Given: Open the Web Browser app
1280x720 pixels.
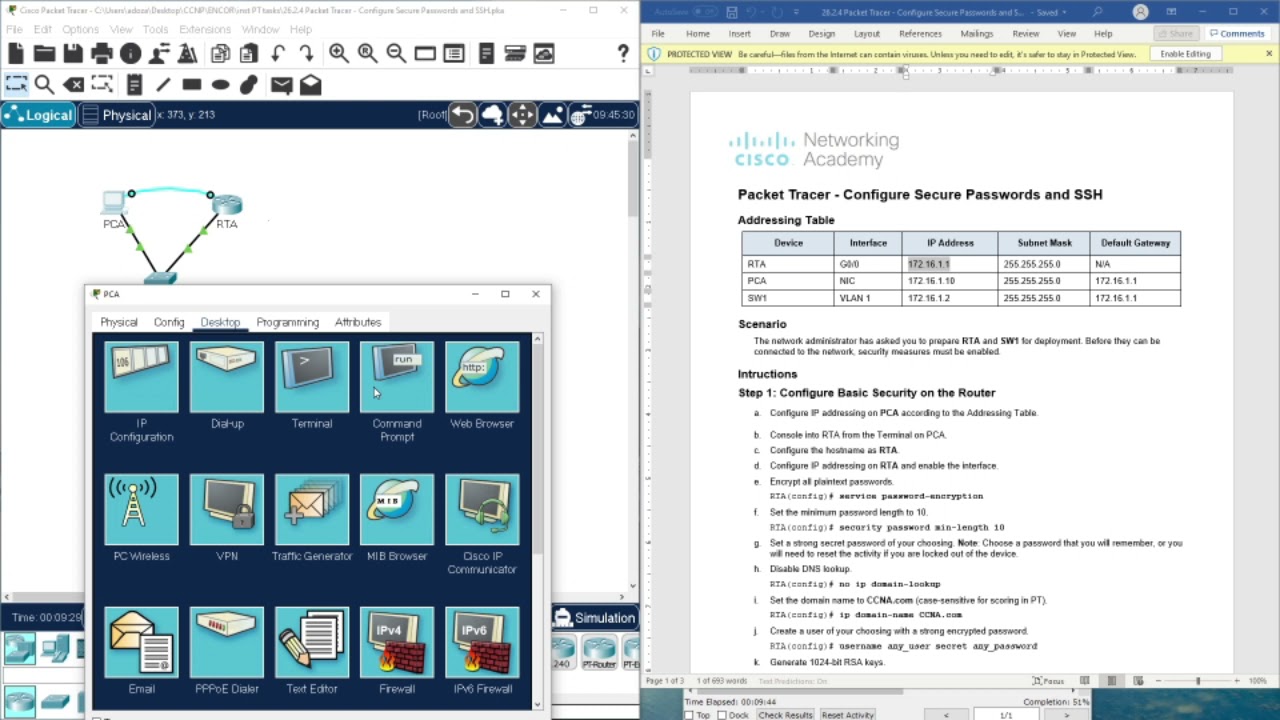Looking at the screenshot, I should (x=482, y=377).
